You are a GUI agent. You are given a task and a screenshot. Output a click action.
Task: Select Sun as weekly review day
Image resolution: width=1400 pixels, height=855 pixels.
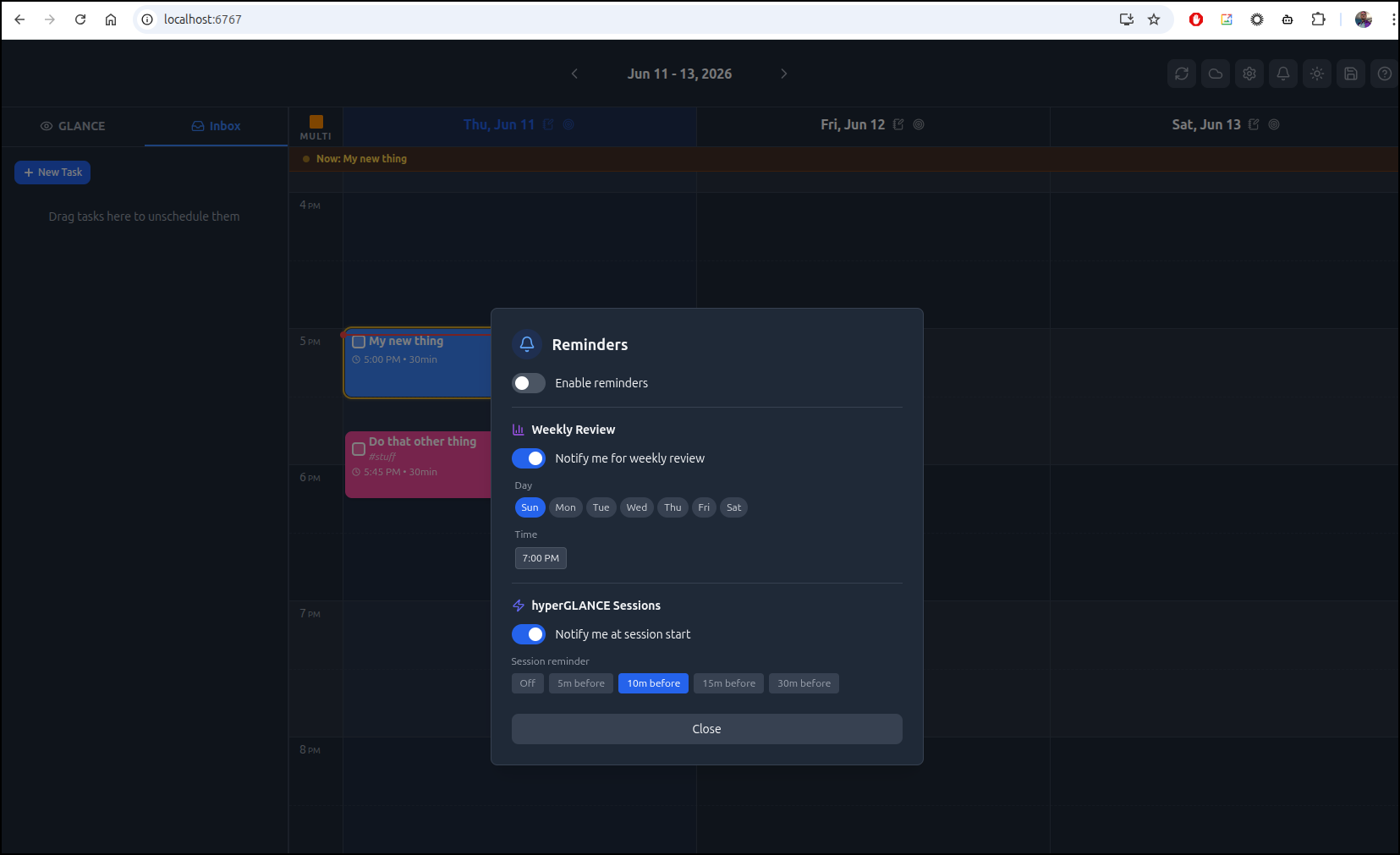tap(530, 507)
